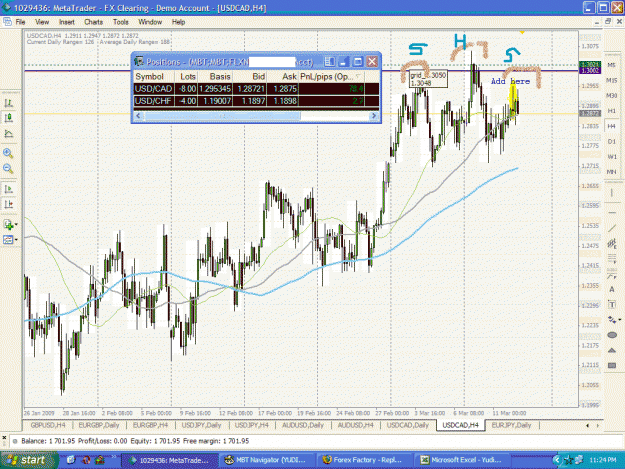Close the terminal balance panel
625x469 pixels.
(x=4, y=438)
